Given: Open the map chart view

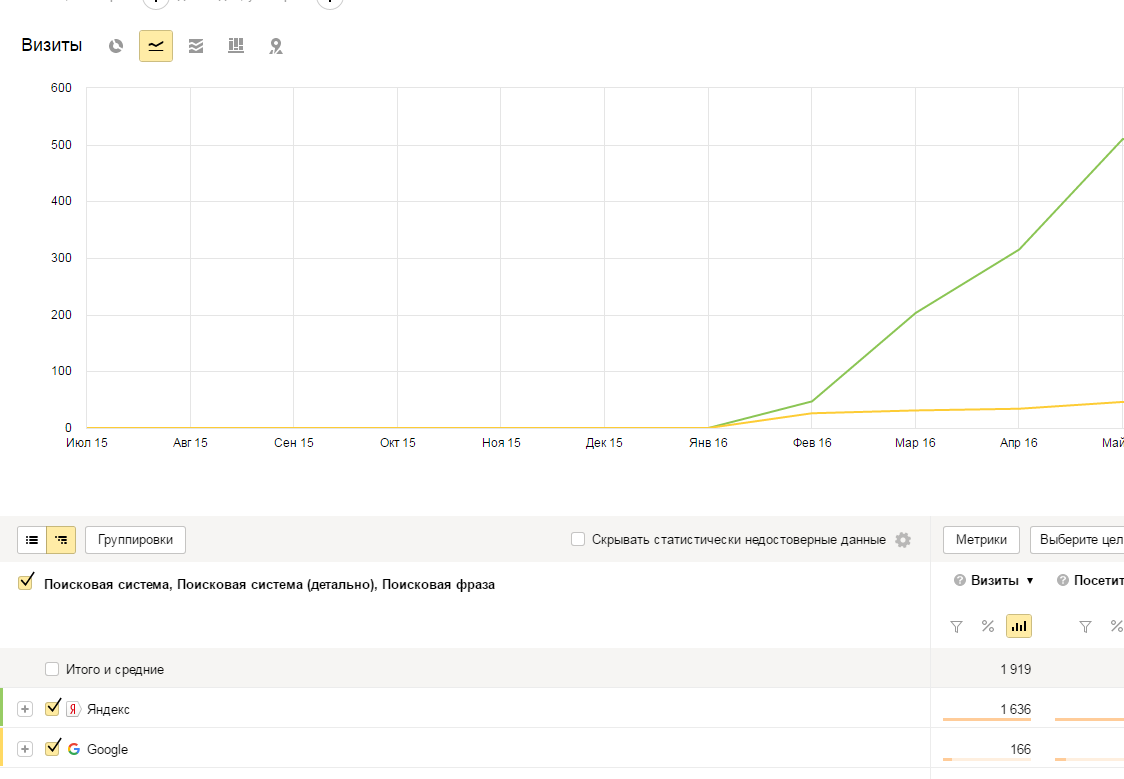Looking at the screenshot, I should click(x=276, y=46).
